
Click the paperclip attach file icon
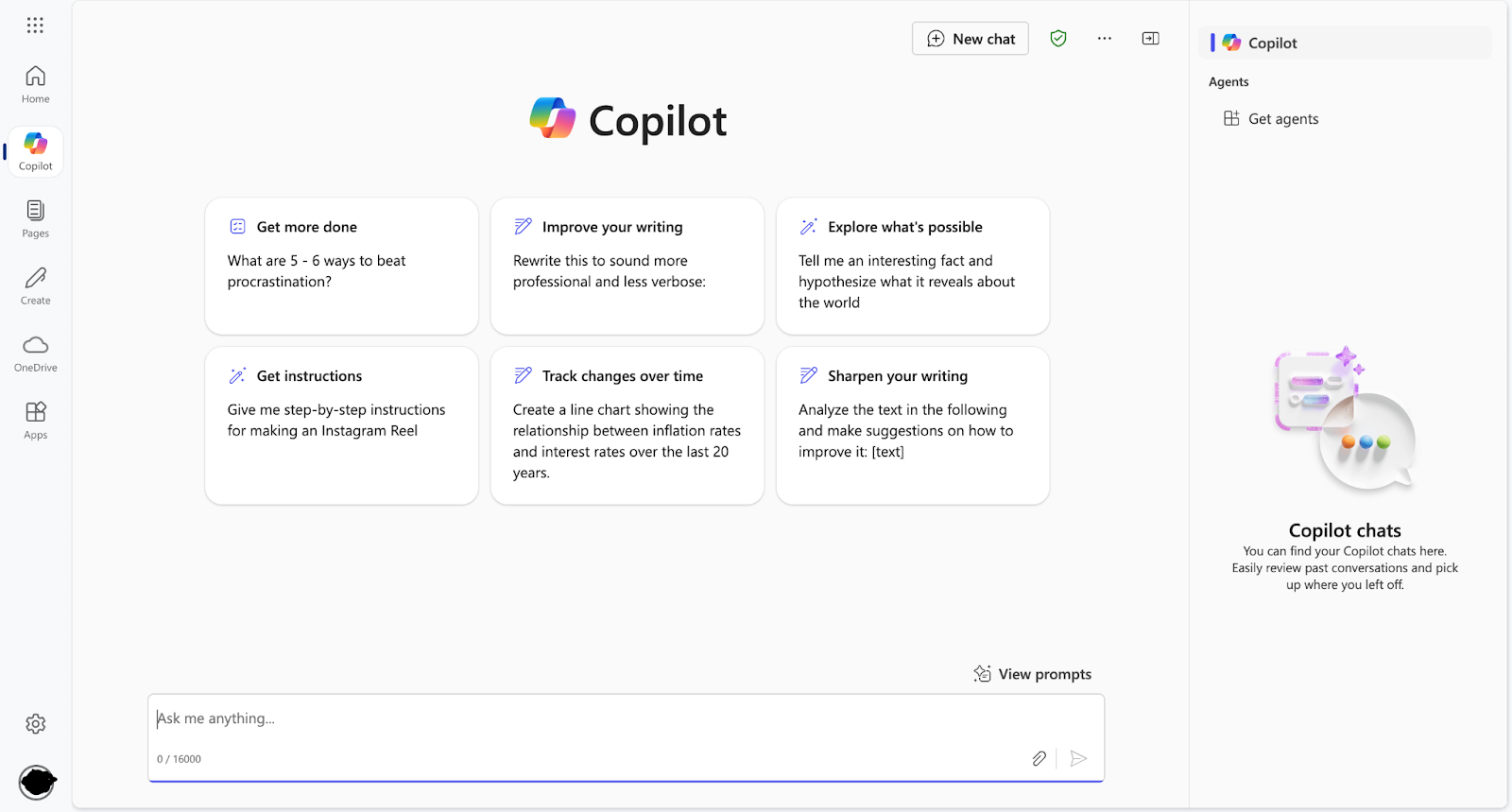(1039, 758)
